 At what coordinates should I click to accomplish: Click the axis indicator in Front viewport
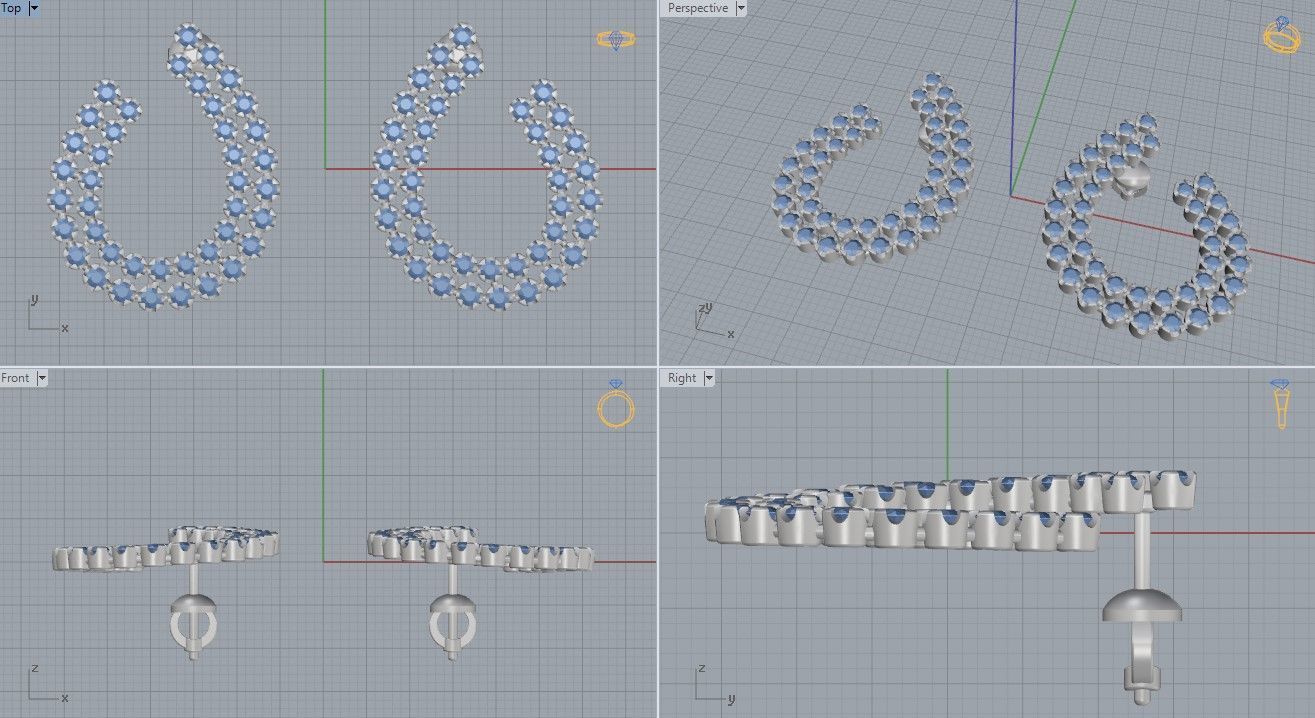coord(47,684)
